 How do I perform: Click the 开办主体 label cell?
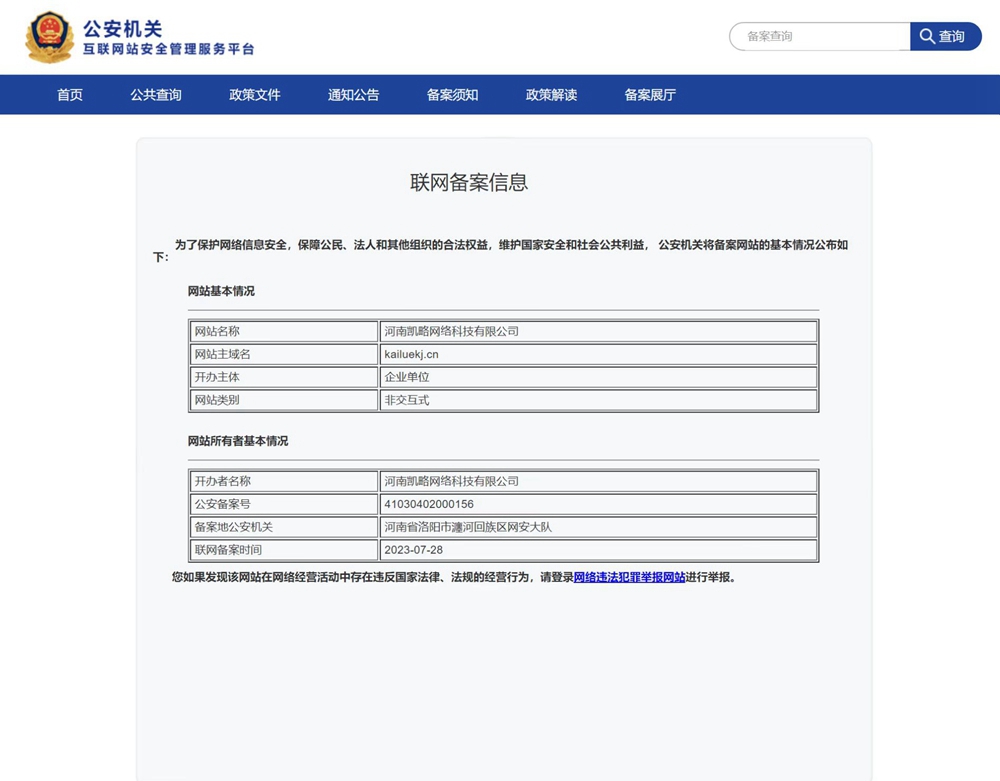pyautogui.click(x=284, y=377)
